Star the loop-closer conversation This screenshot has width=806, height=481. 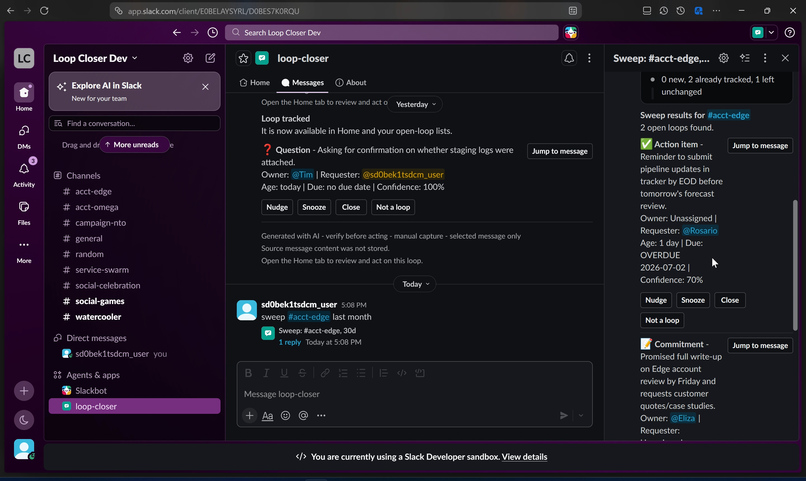click(243, 58)
